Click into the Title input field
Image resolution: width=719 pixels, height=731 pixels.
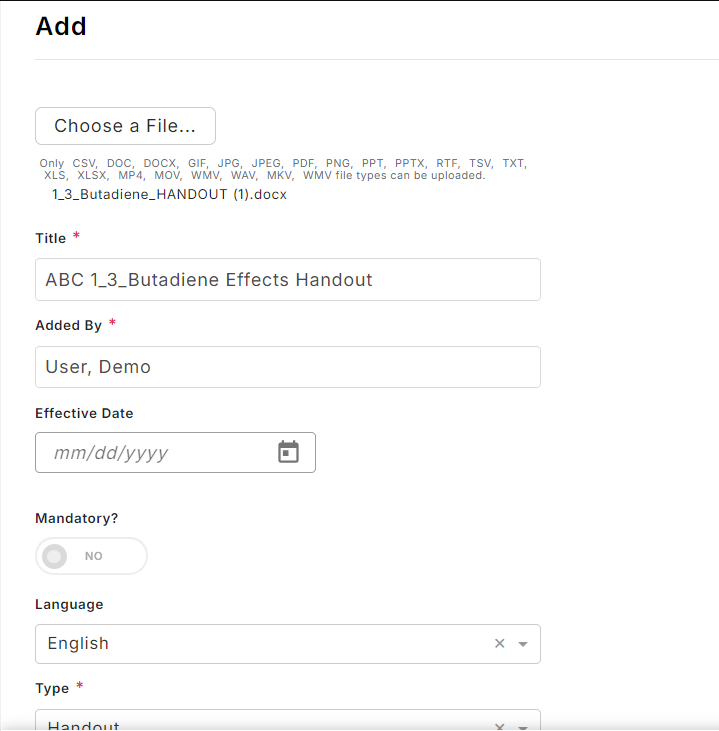(288, 279)
